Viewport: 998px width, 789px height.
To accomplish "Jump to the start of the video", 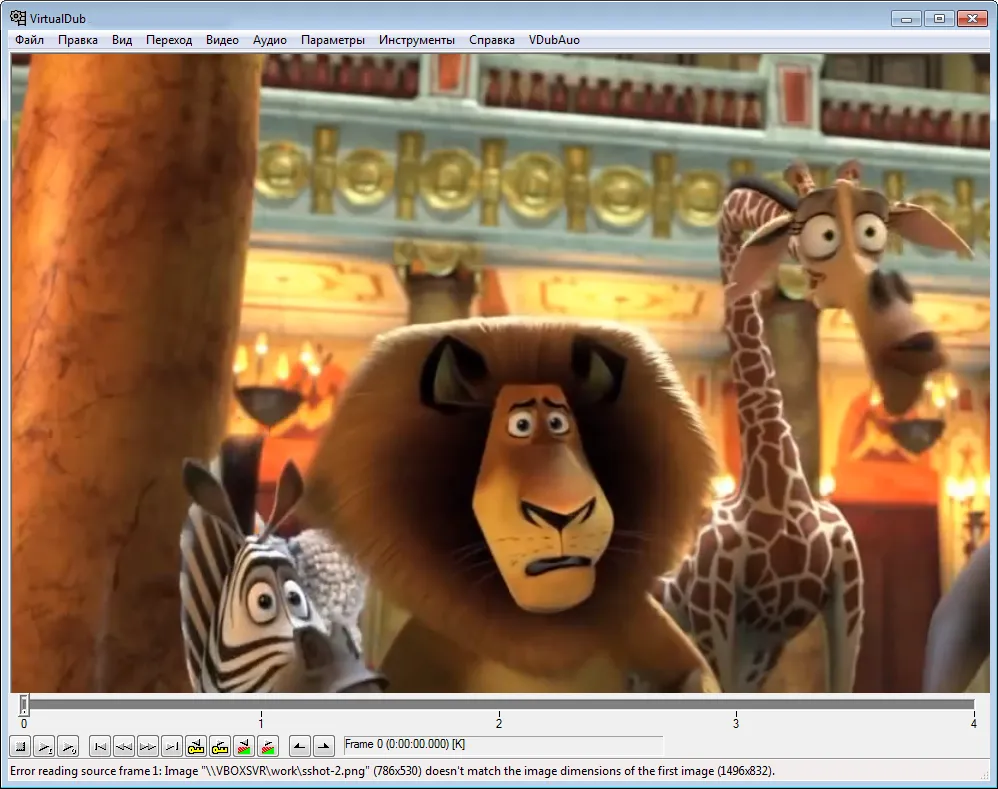I will pyautogui.click(x=100, y=746).
